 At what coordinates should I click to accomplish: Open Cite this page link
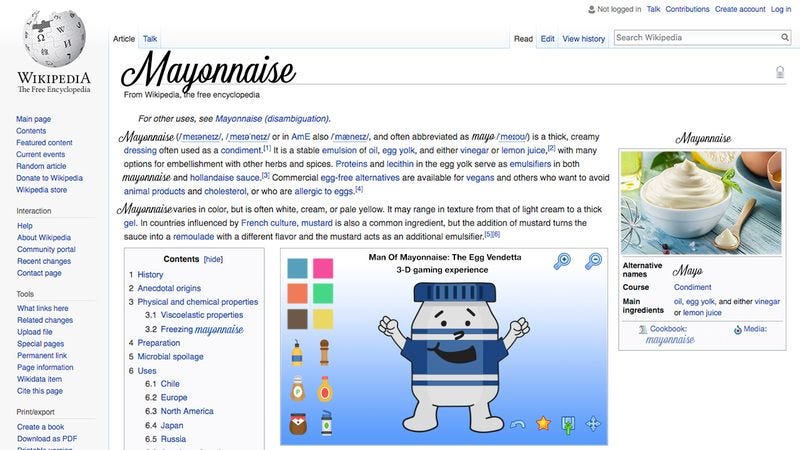point(40,391)
